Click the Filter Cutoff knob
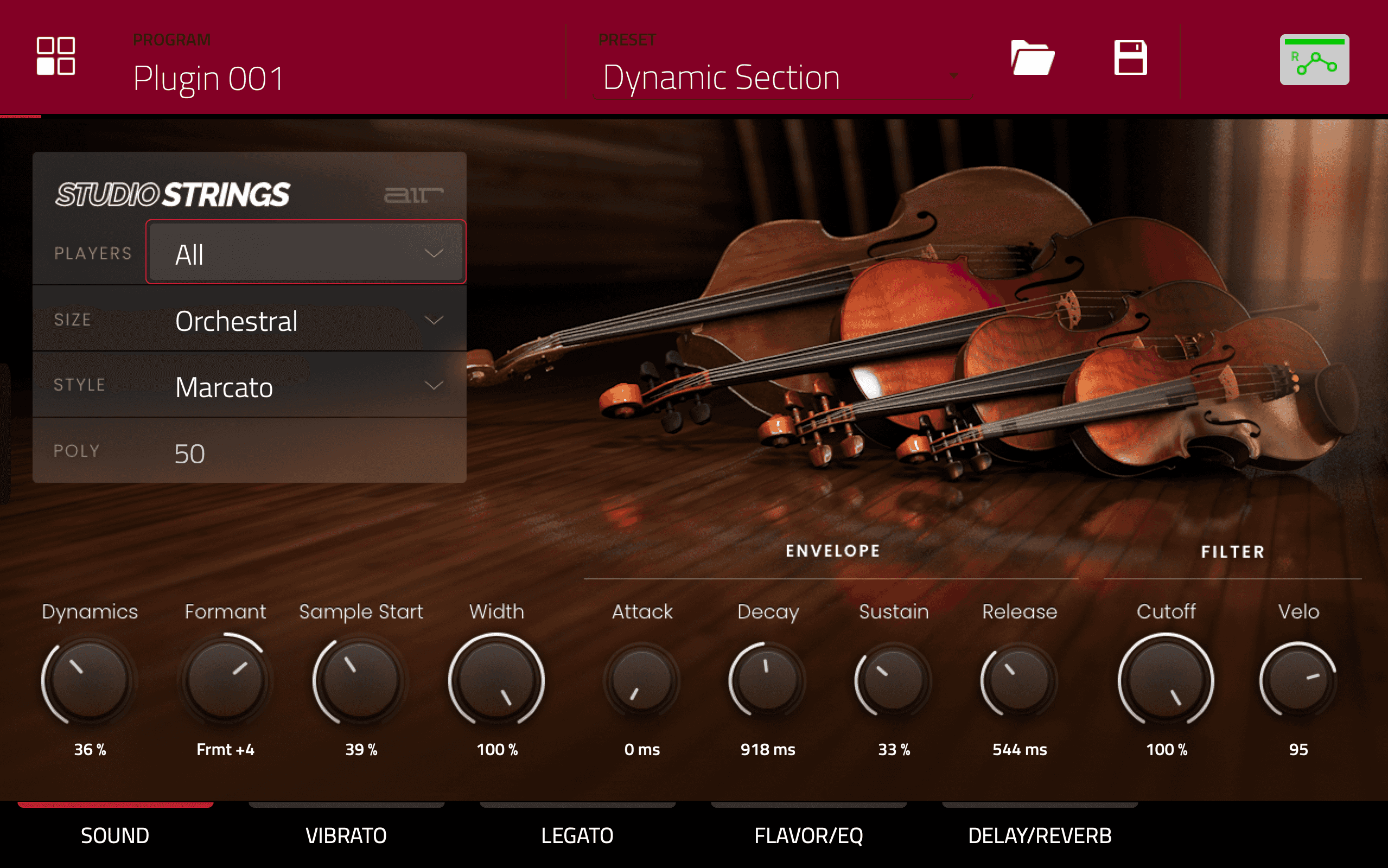 pyautogui.click(x=1166, y=680)
